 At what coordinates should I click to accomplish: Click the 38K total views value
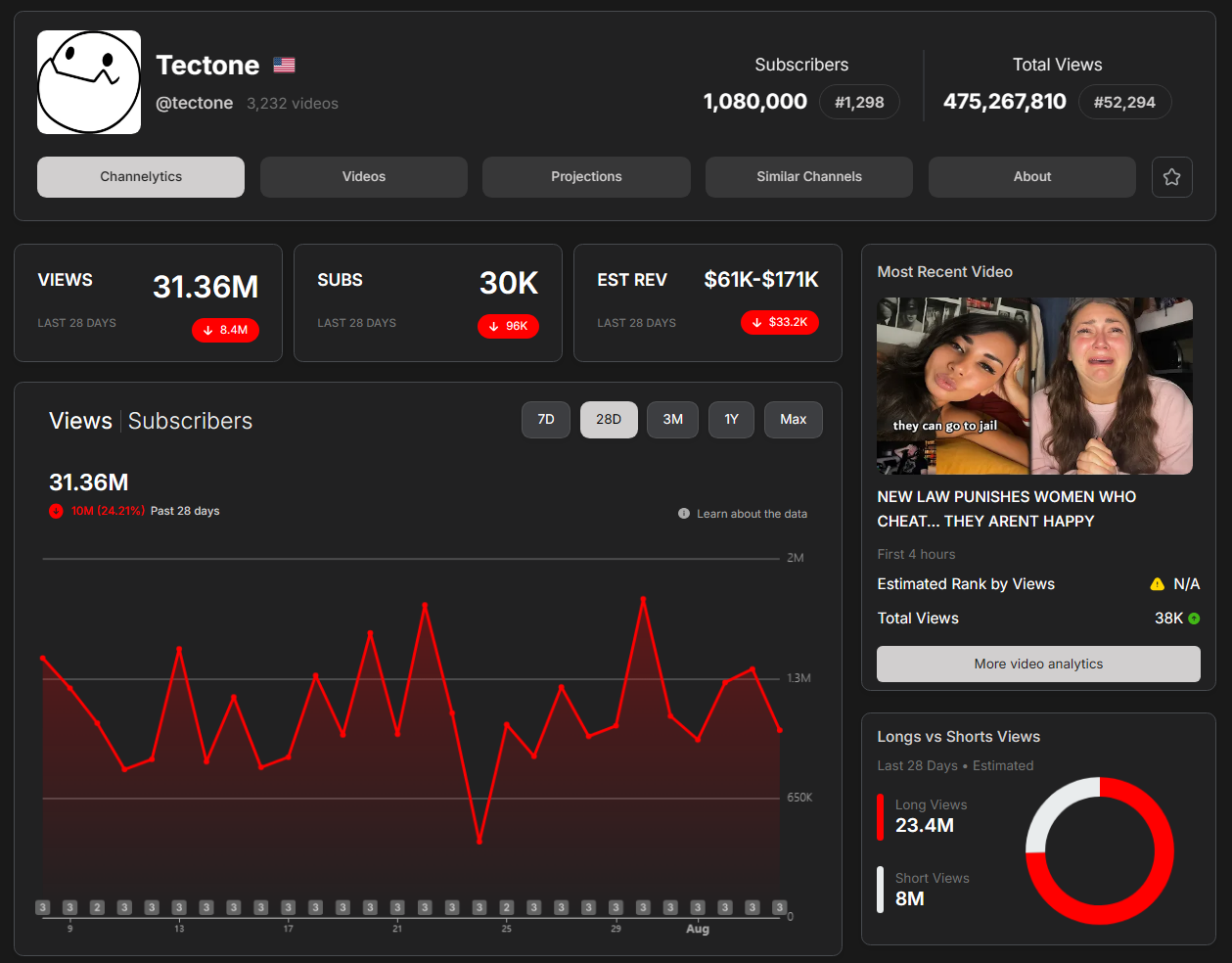[1168, 619]
